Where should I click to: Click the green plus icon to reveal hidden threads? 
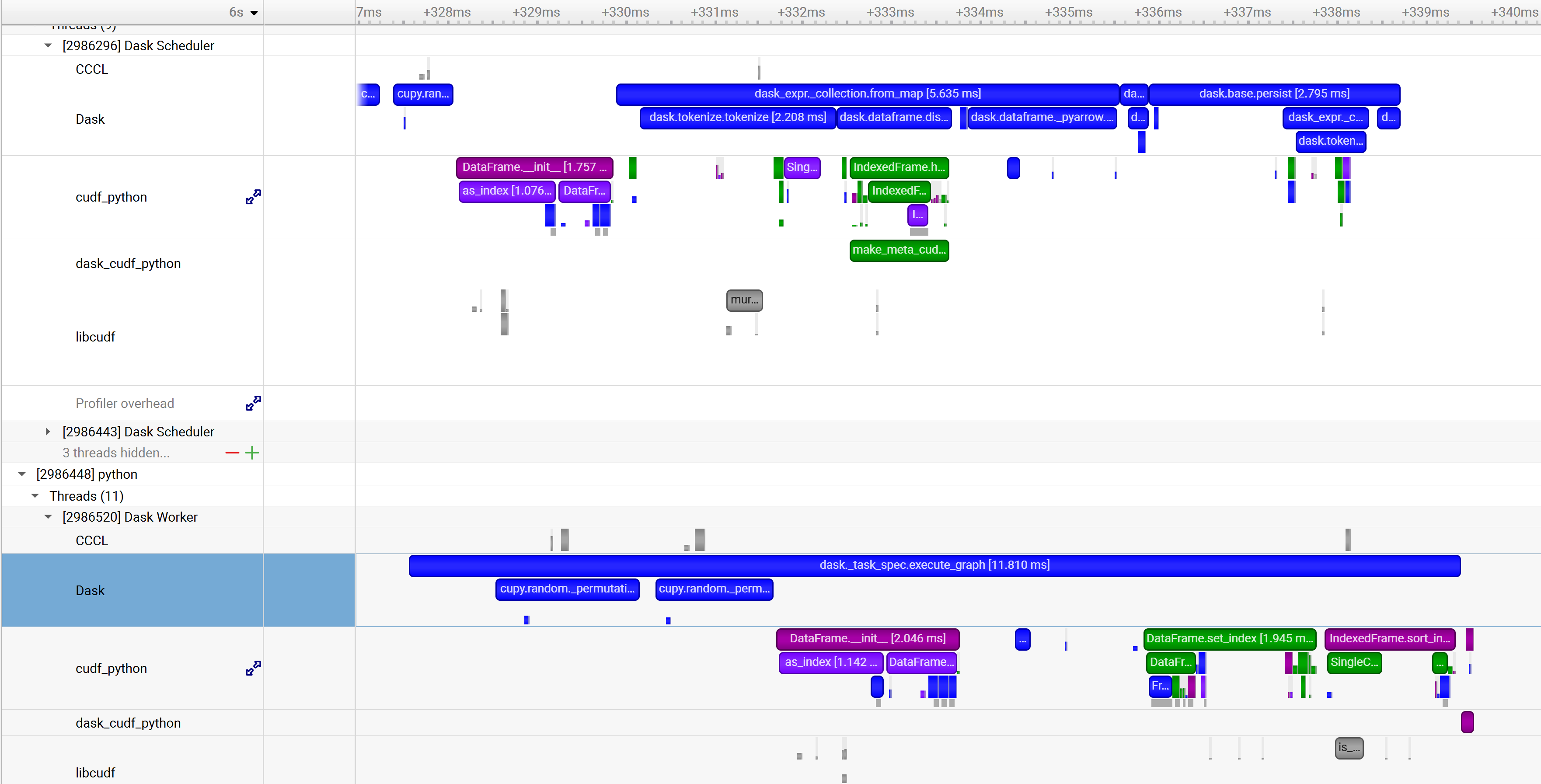[x=252, y=453]
